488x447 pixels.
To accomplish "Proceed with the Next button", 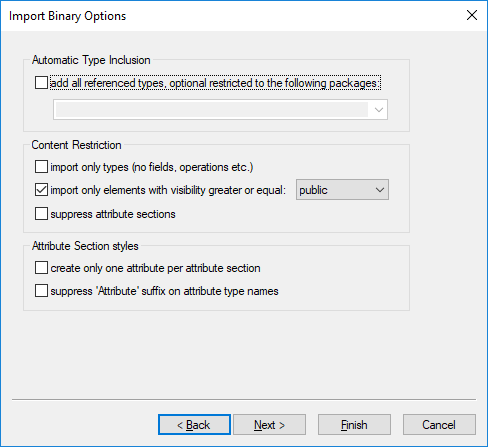I will (269, 425).
